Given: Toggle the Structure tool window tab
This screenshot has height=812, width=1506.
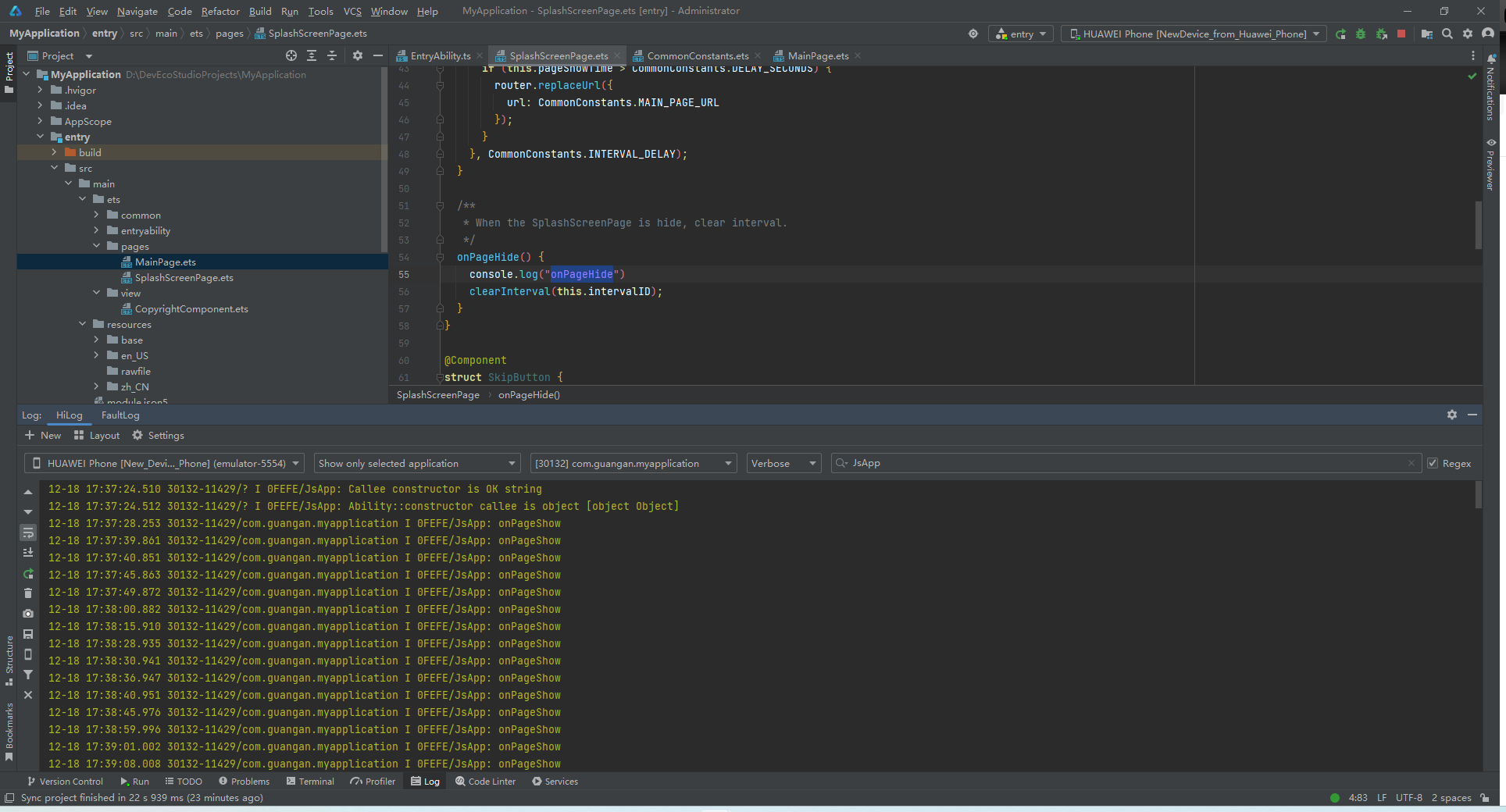Looking at the screenshot, I should tap(9, 661).
